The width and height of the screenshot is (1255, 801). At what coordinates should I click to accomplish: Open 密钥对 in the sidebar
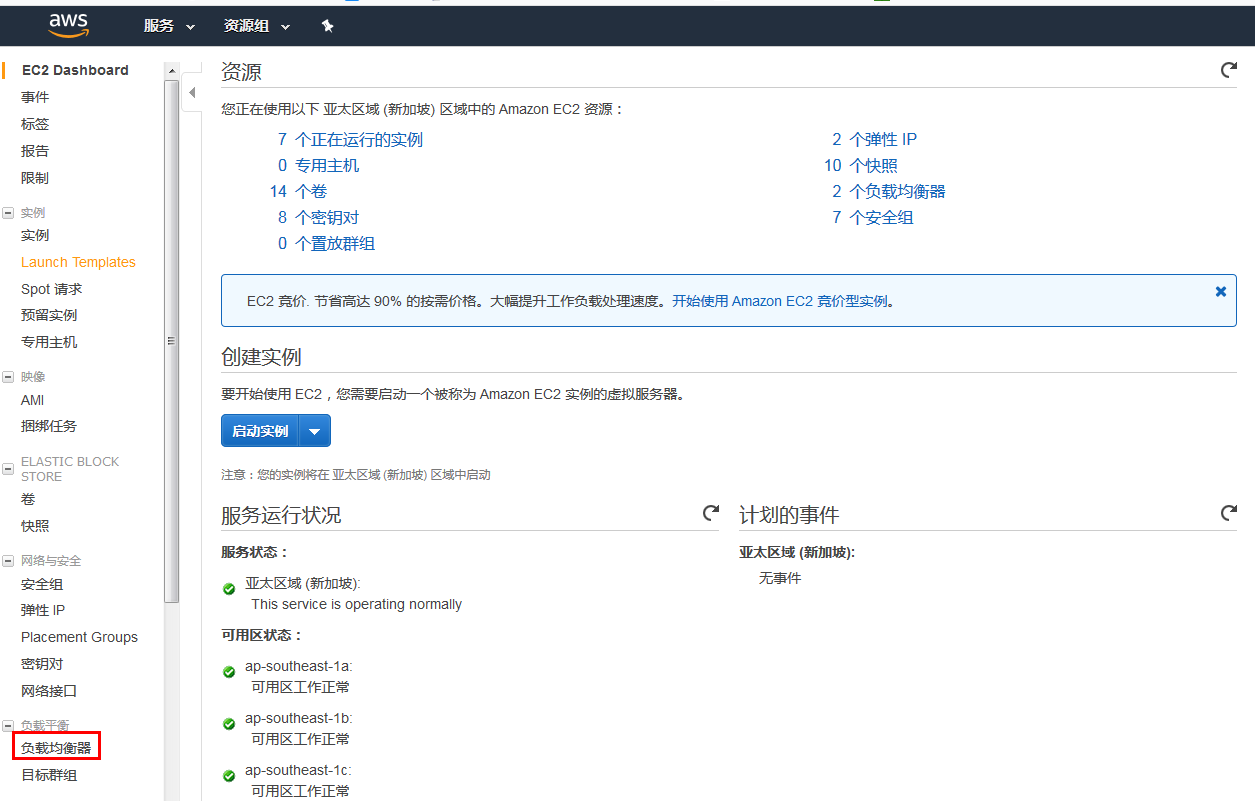42,664
